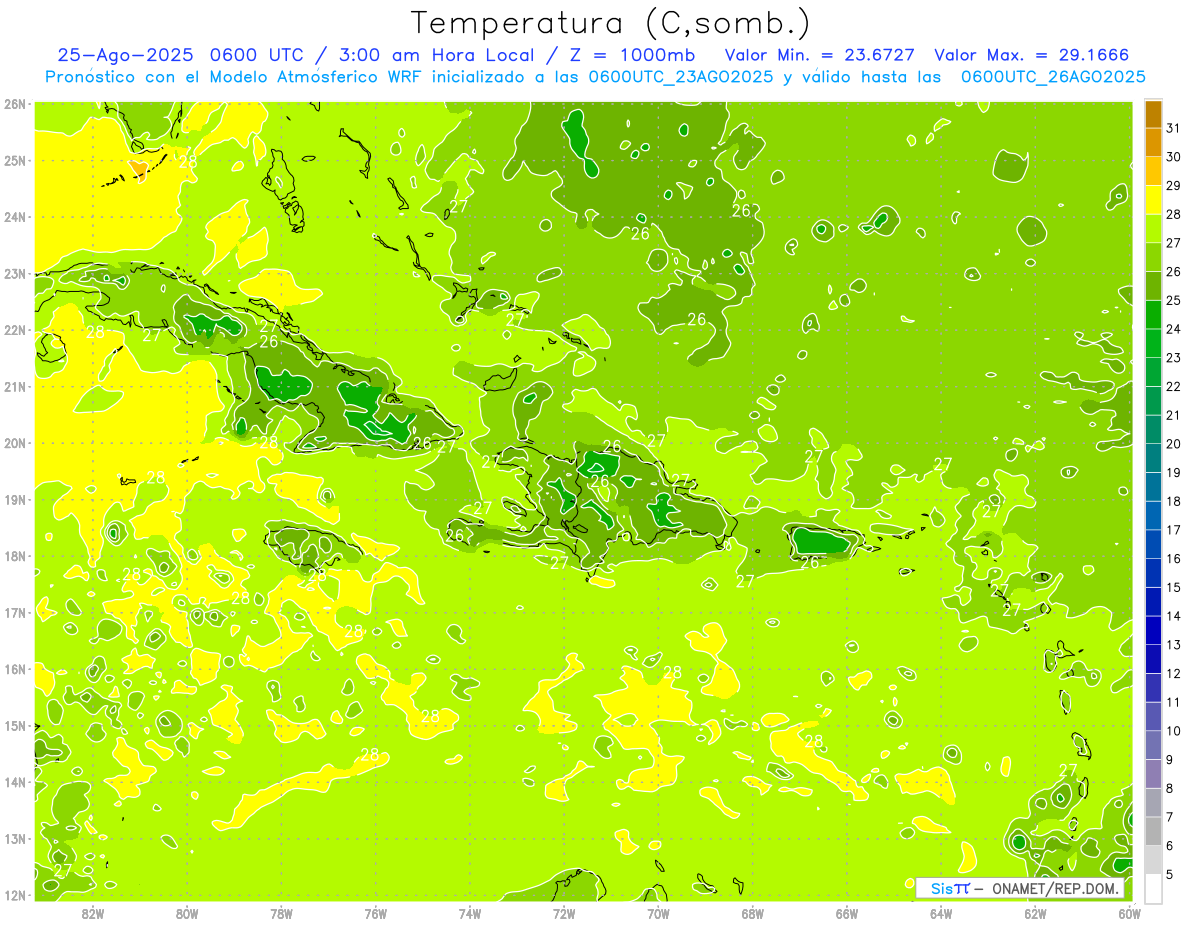This screenshot has height=927, width=1200.
Task: Click color bar label 20
Action: pyautogui.click(x=1174, y=444)
